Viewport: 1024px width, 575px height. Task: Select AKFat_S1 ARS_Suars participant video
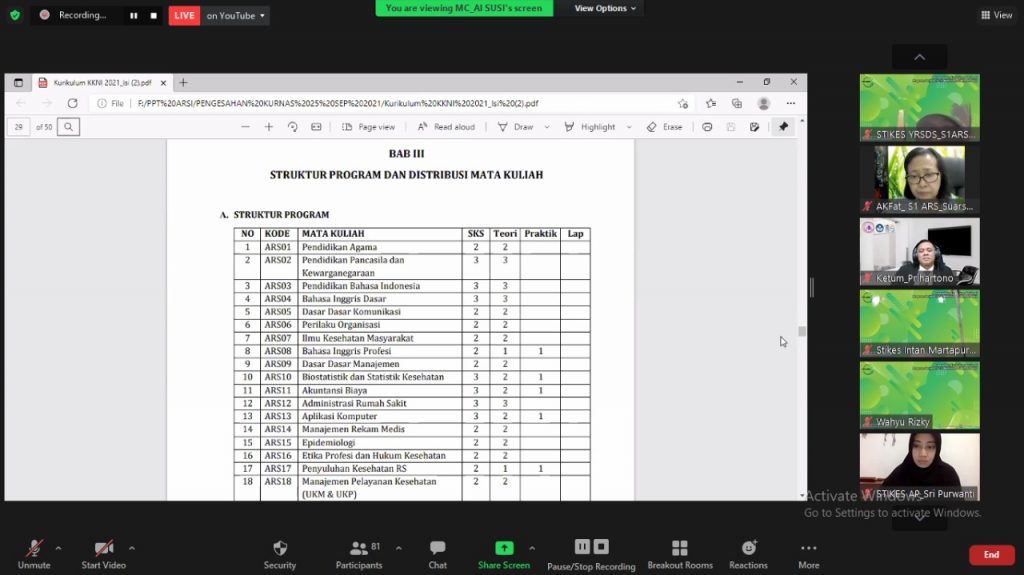[920, 179]
